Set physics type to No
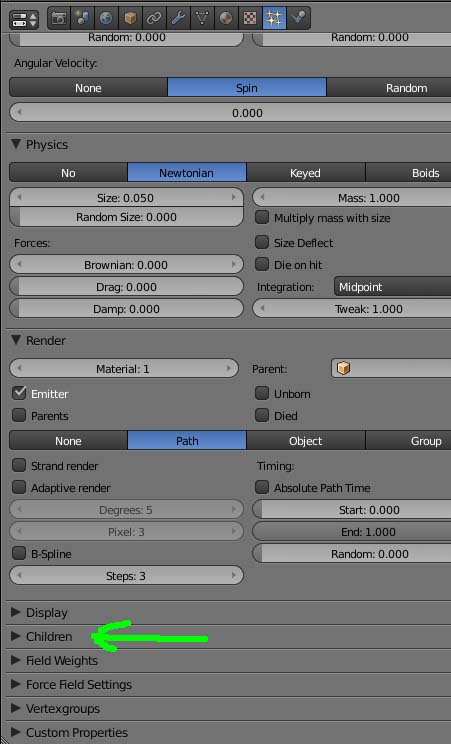The width and height of the screenshot is (451, 744). (68, 173)
